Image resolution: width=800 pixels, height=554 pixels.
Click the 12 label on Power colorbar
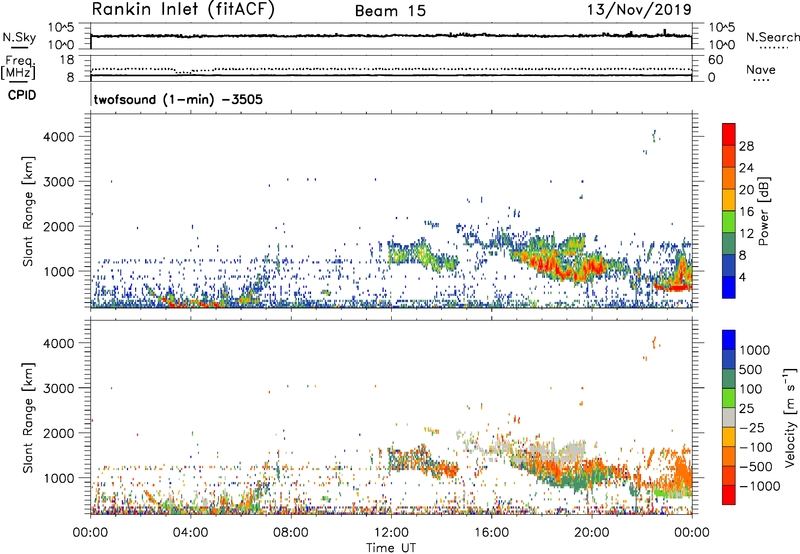[x=746, y=233]
